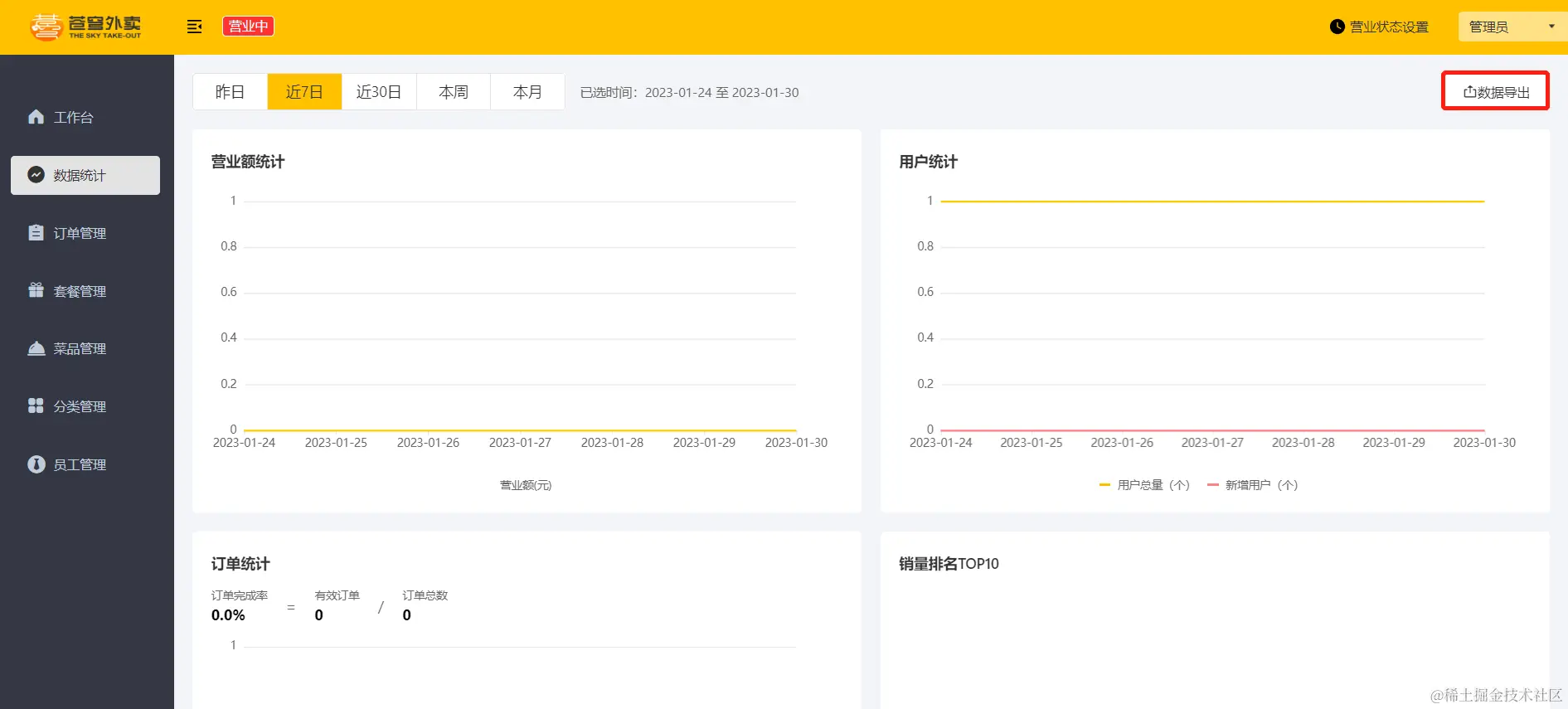Click the clipboard icon for 订单管理
Viewport: 1568px width, 709px height.
tap(36, 233)
